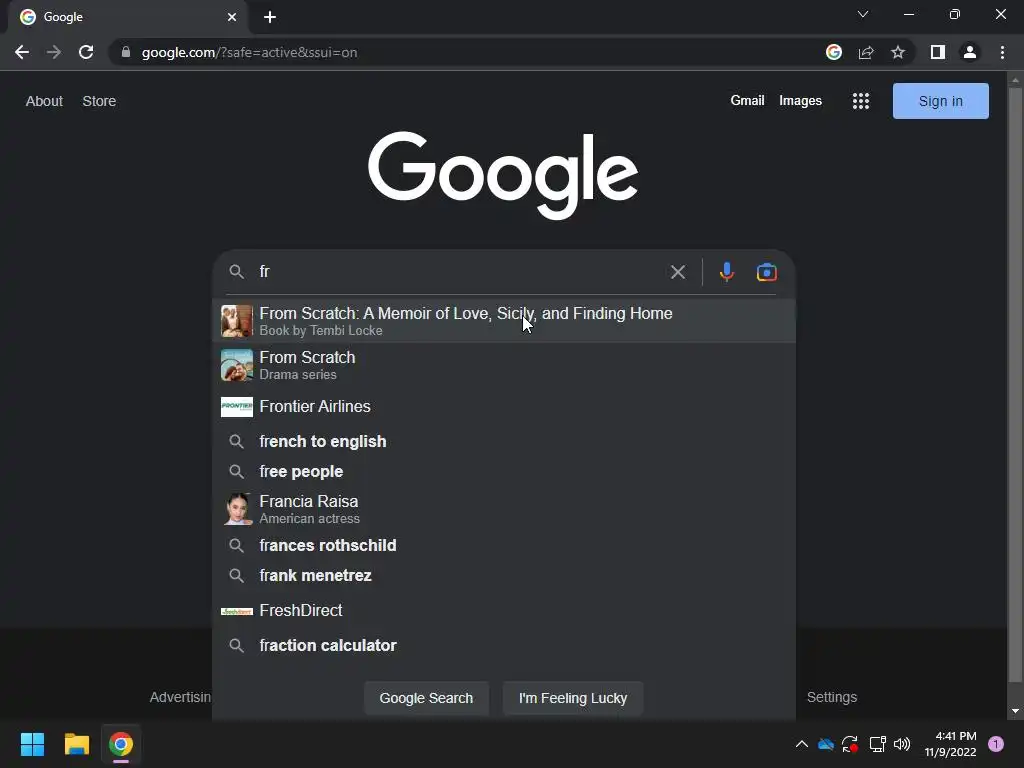Open the About link
This screenshot has height=768, width=1024.
(x=44, y=101)
